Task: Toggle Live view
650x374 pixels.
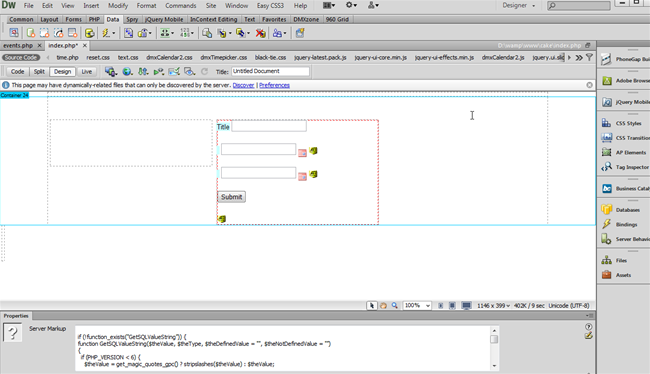Action: point(86,72)
